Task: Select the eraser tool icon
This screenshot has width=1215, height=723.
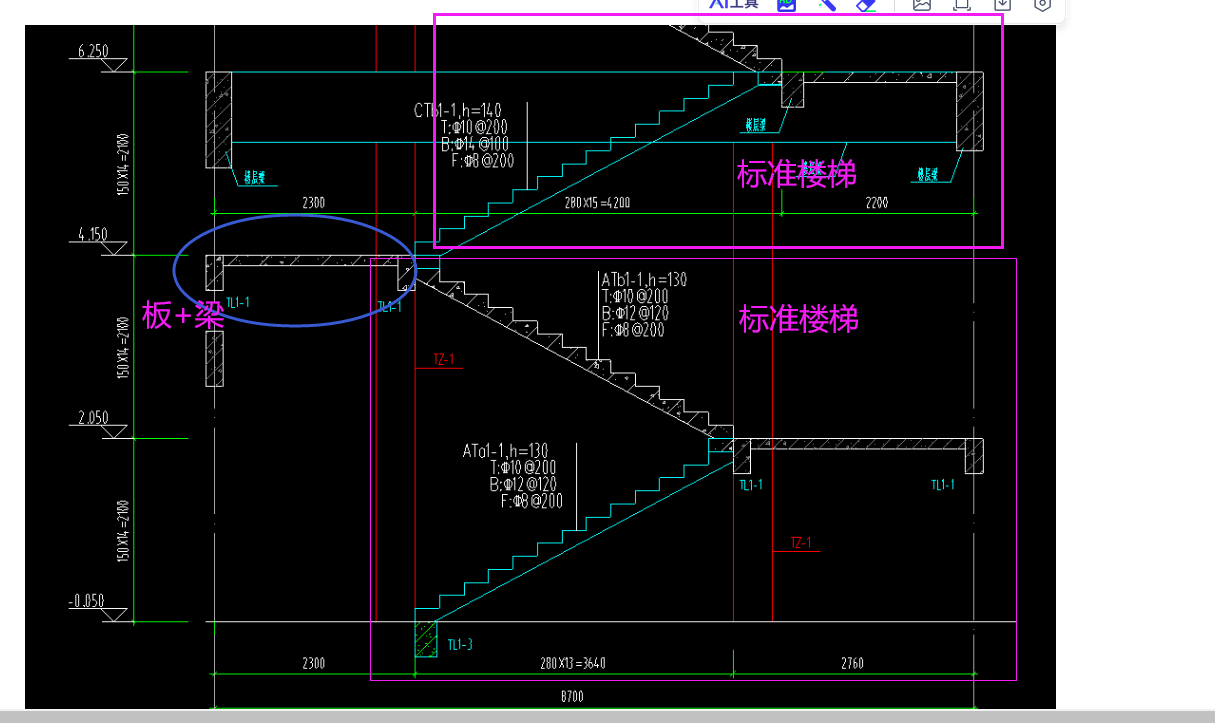Action: pyautogui.click(x=867, y=4)
